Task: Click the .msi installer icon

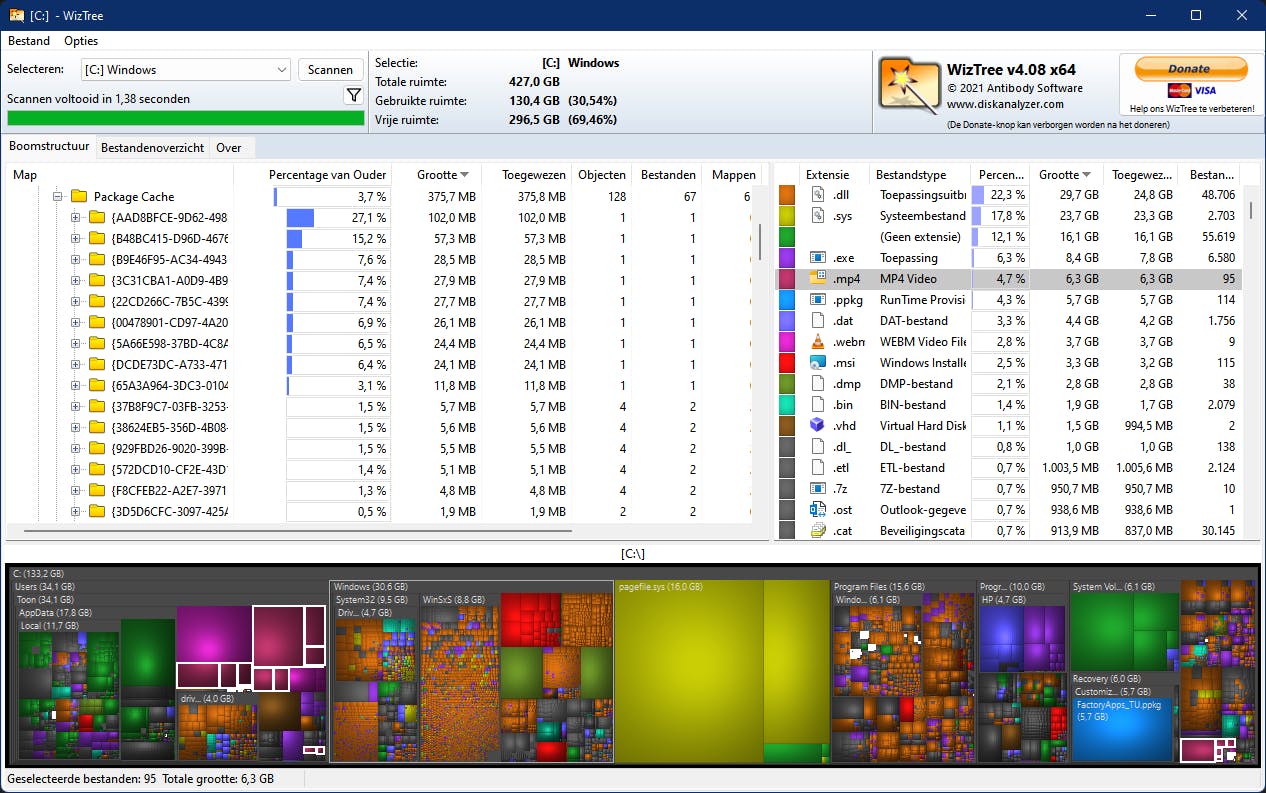Action: tap(817, 363)
